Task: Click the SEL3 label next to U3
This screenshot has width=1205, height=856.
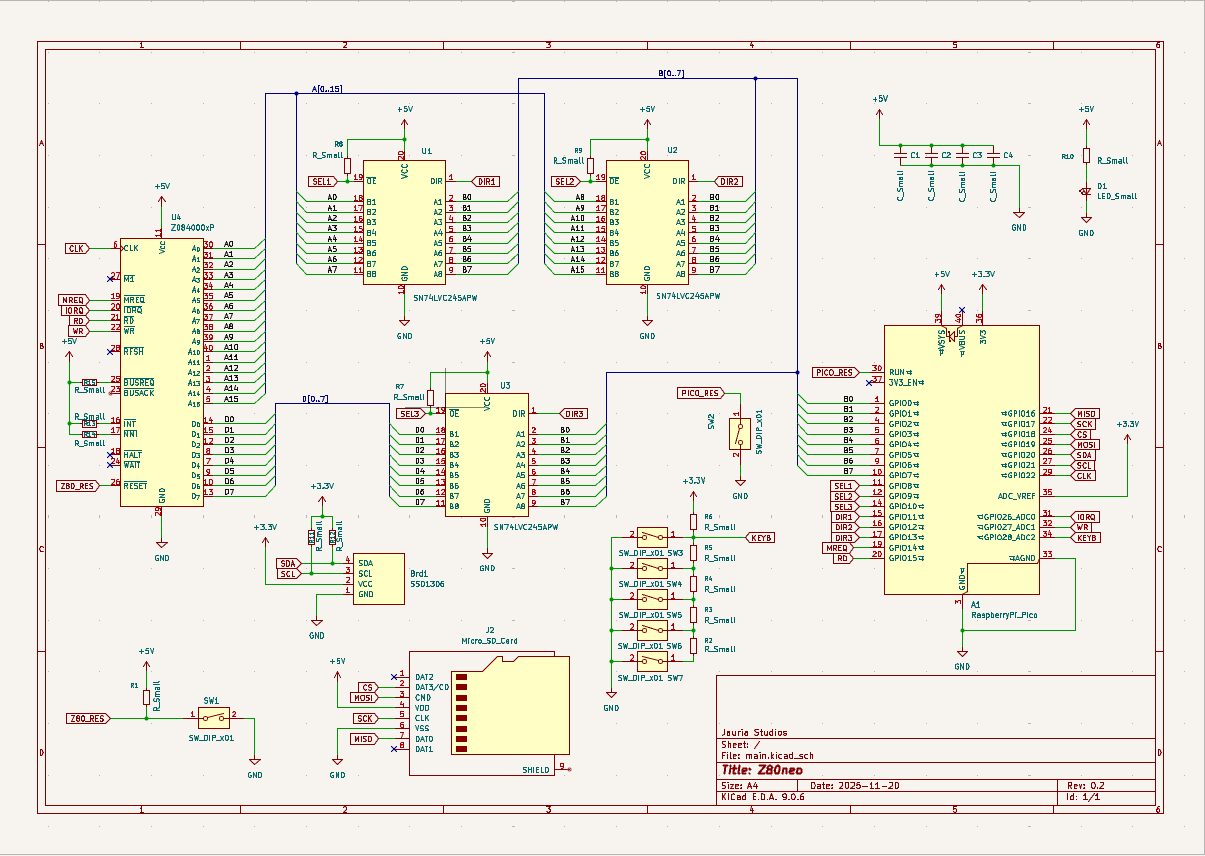Action: coord(409,413)
